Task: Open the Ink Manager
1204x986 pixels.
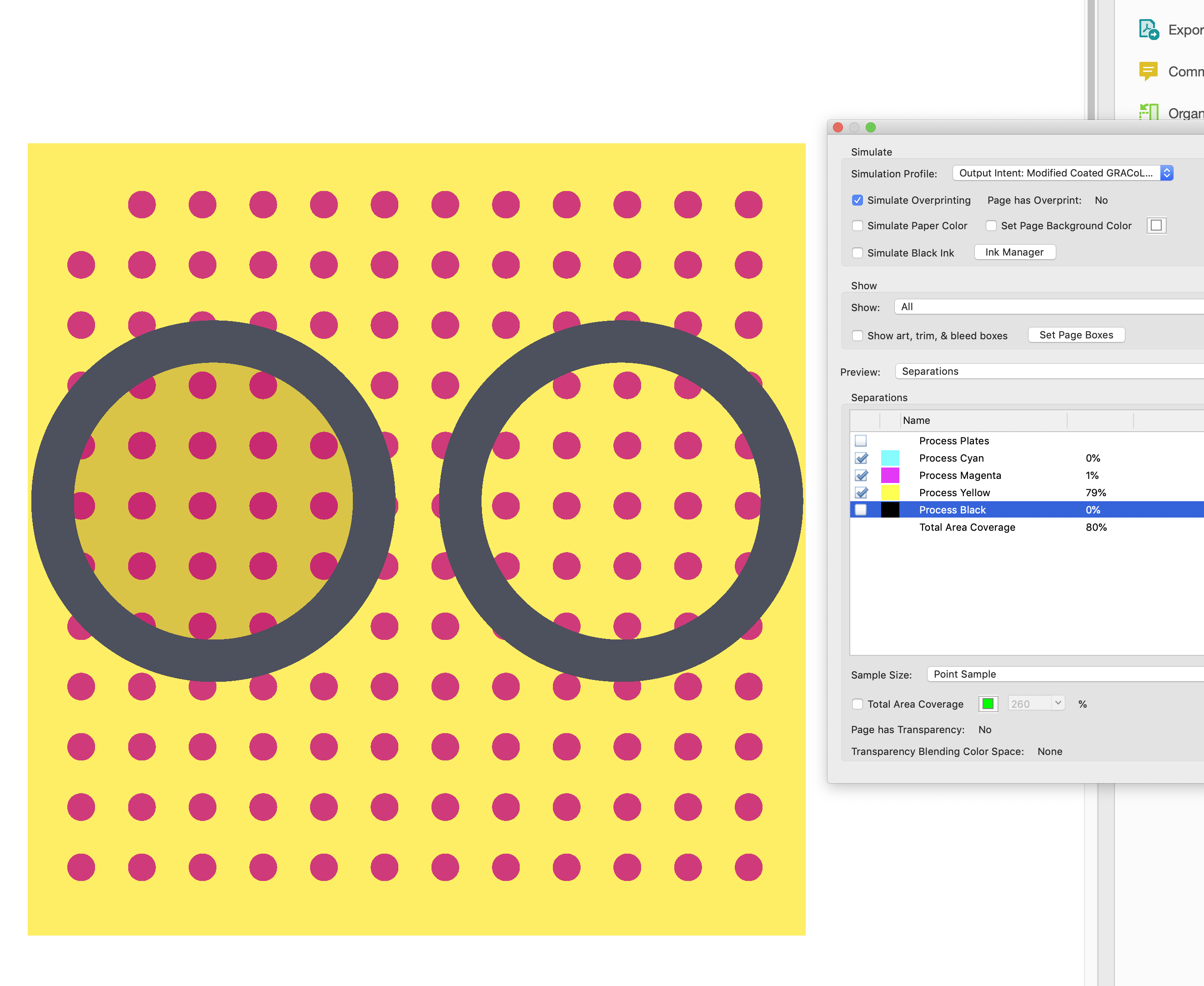Action: 1014,252
